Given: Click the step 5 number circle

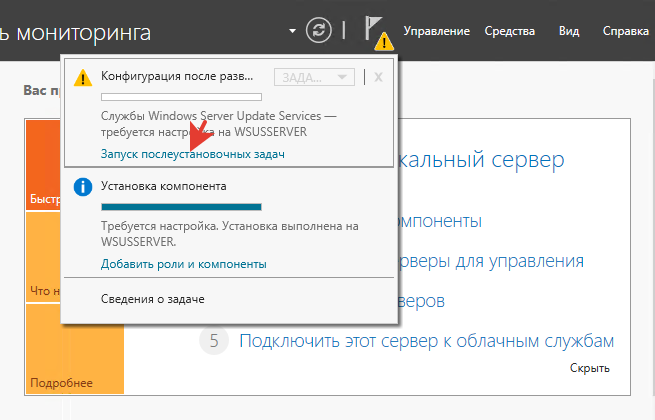Looking at the screenshot, I should tap(212, 341).
